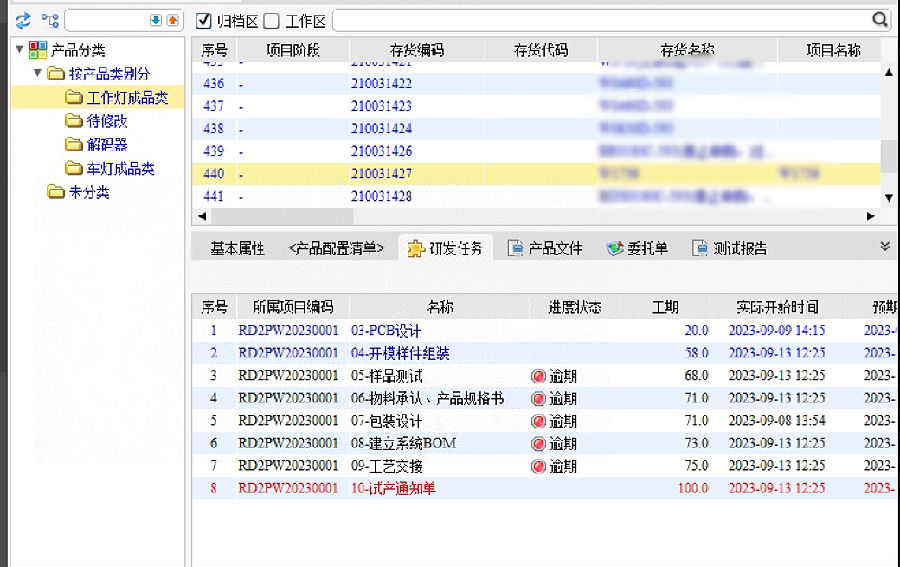
Task: Collapse the 产品分类 root node
Action: pos(20,50)
